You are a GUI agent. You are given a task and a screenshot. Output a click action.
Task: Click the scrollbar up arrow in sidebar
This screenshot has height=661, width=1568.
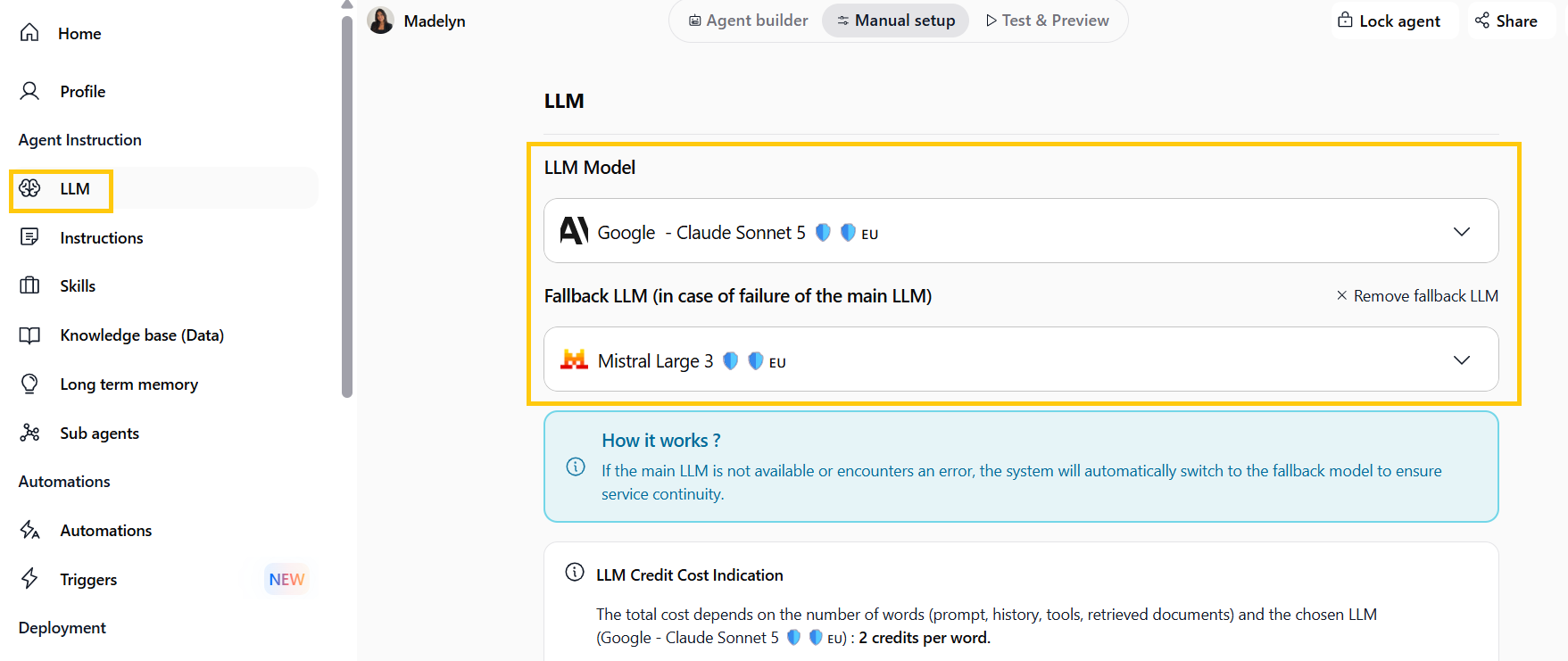pos(347,5)
